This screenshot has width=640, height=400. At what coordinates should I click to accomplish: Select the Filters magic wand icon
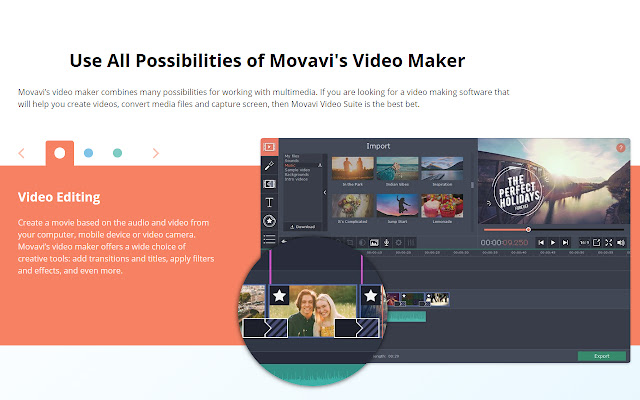[269, 165]
